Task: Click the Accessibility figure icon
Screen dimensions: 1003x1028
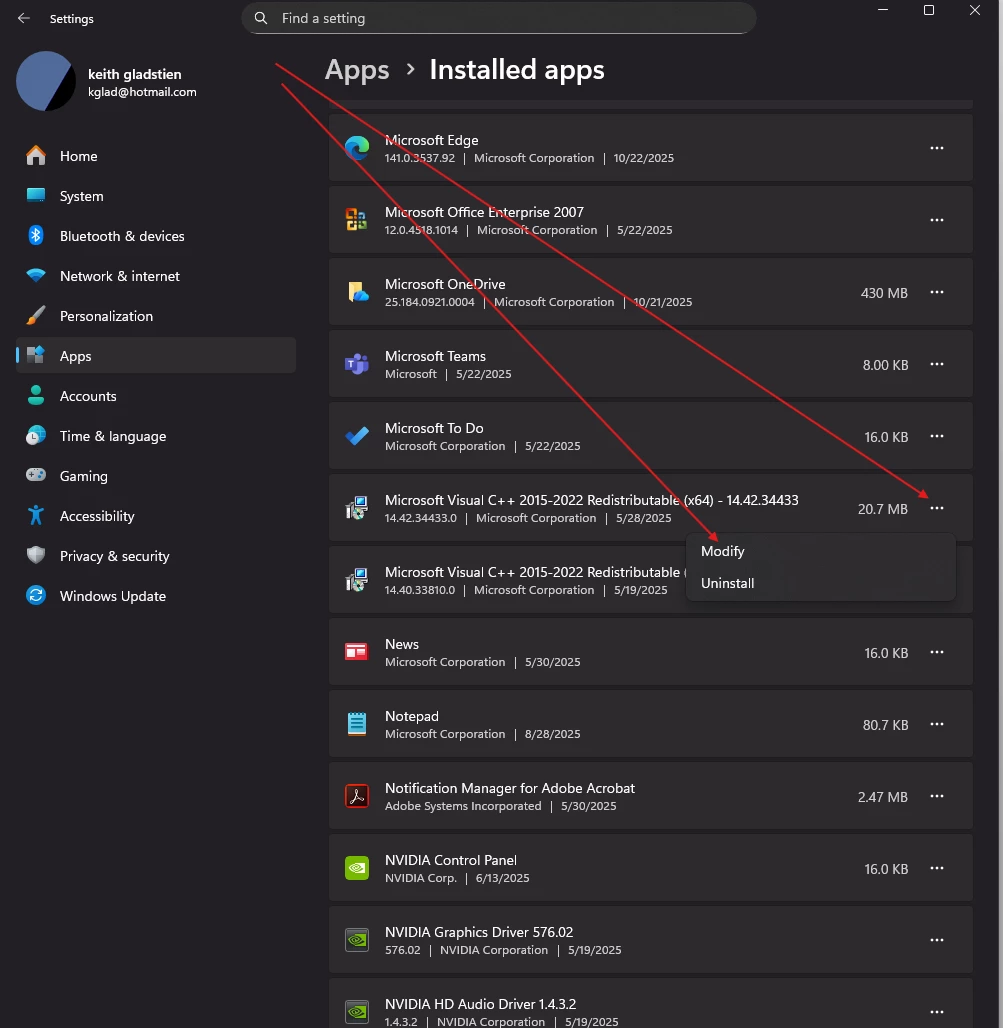Action: [x=36, y=515]
